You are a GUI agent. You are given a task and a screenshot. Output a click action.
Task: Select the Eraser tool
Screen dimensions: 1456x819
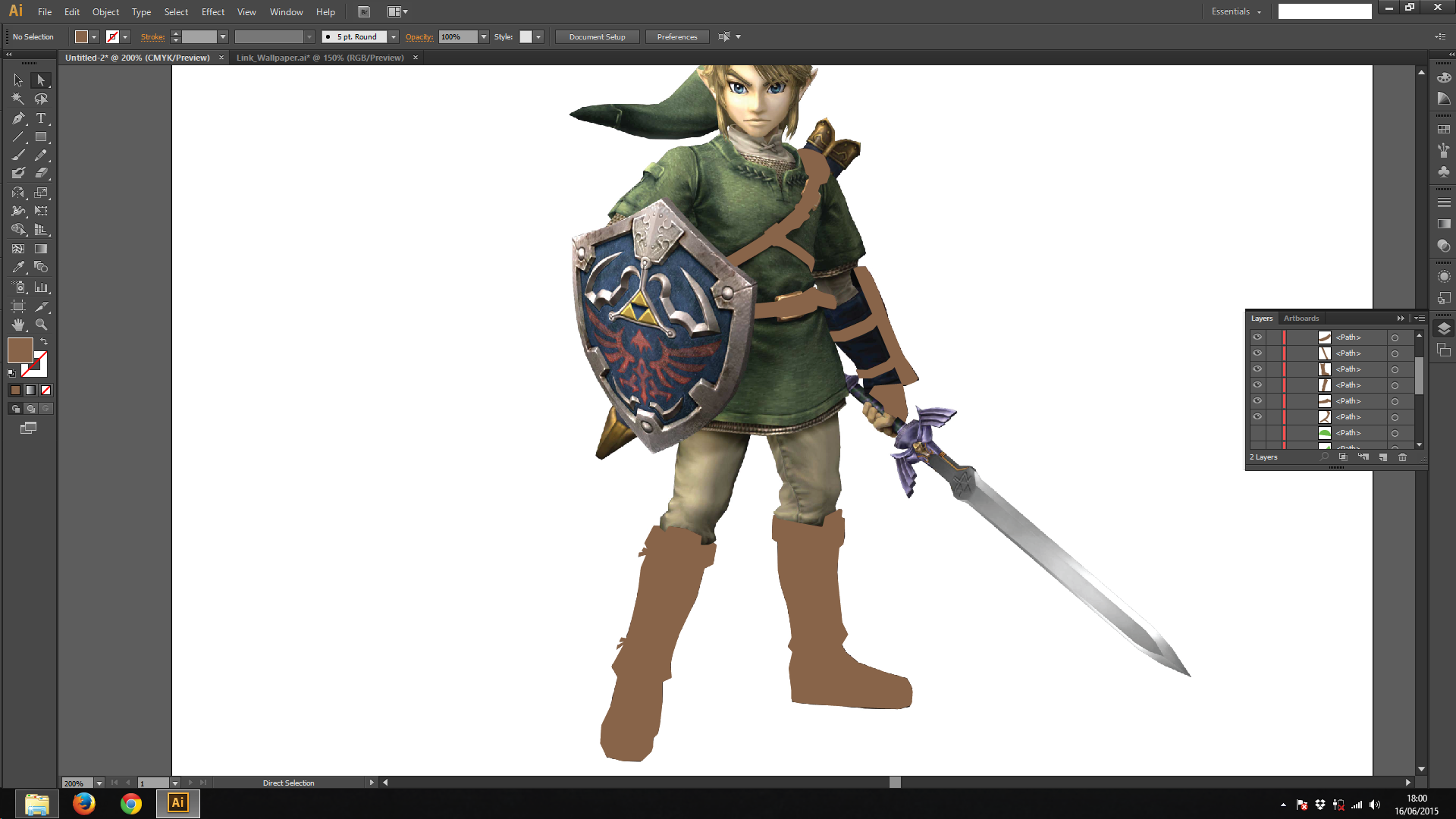(41, 173)
